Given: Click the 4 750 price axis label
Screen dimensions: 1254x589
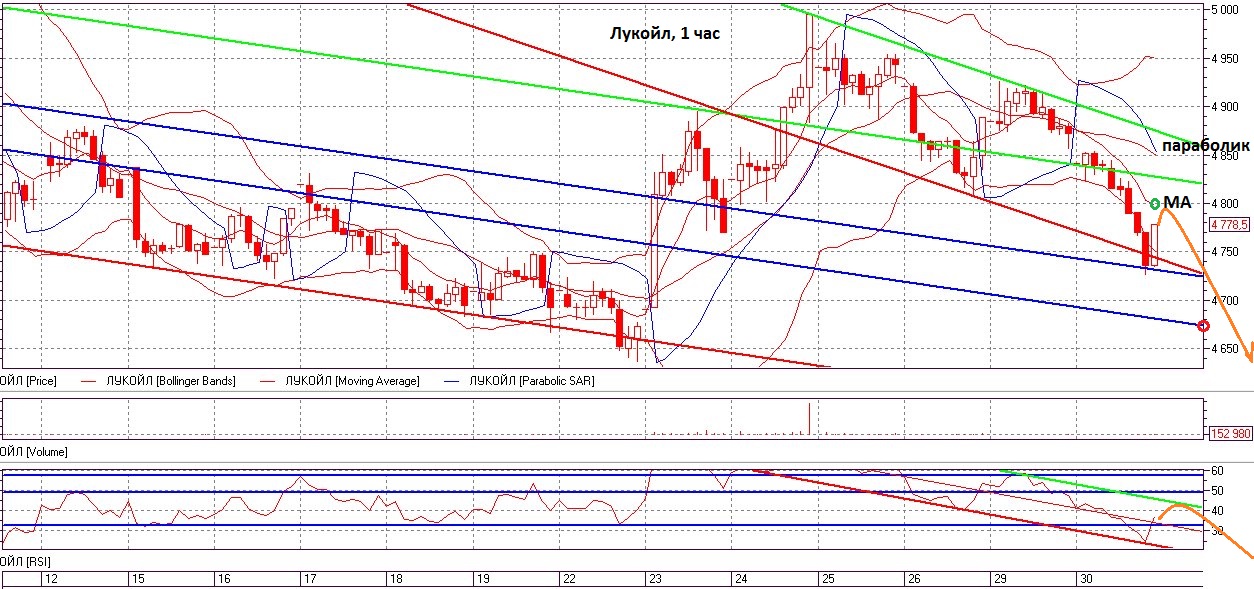Looking at the screenshot, I should coord(1224,252).
